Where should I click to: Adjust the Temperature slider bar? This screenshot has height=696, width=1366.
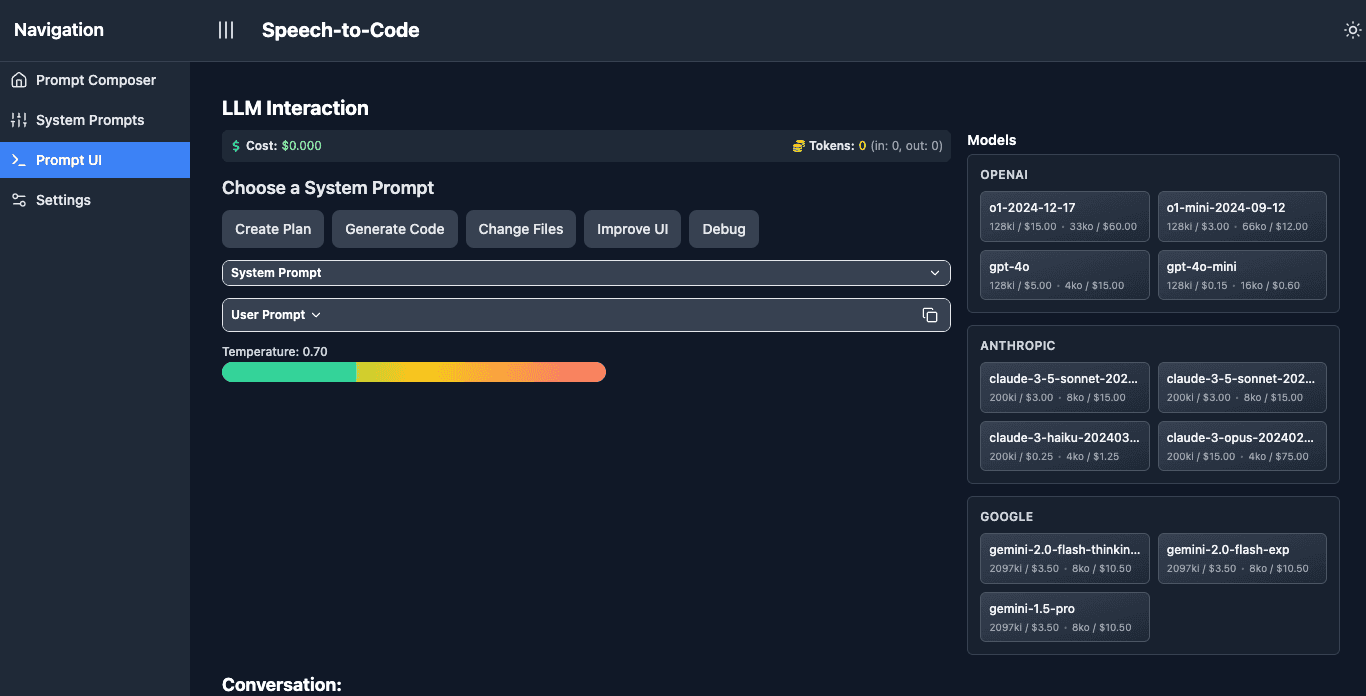[x=414, y=372]
